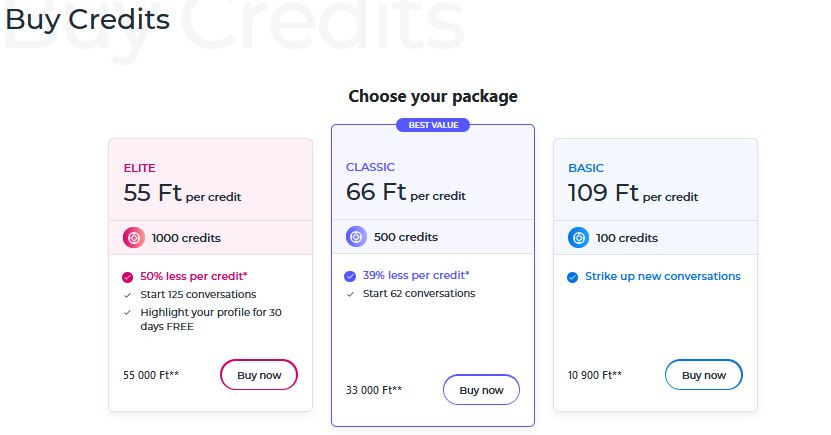Click the tick next to Start 62 conversations
This screenshot has width=831, height=435.
(x=350, y=294)
